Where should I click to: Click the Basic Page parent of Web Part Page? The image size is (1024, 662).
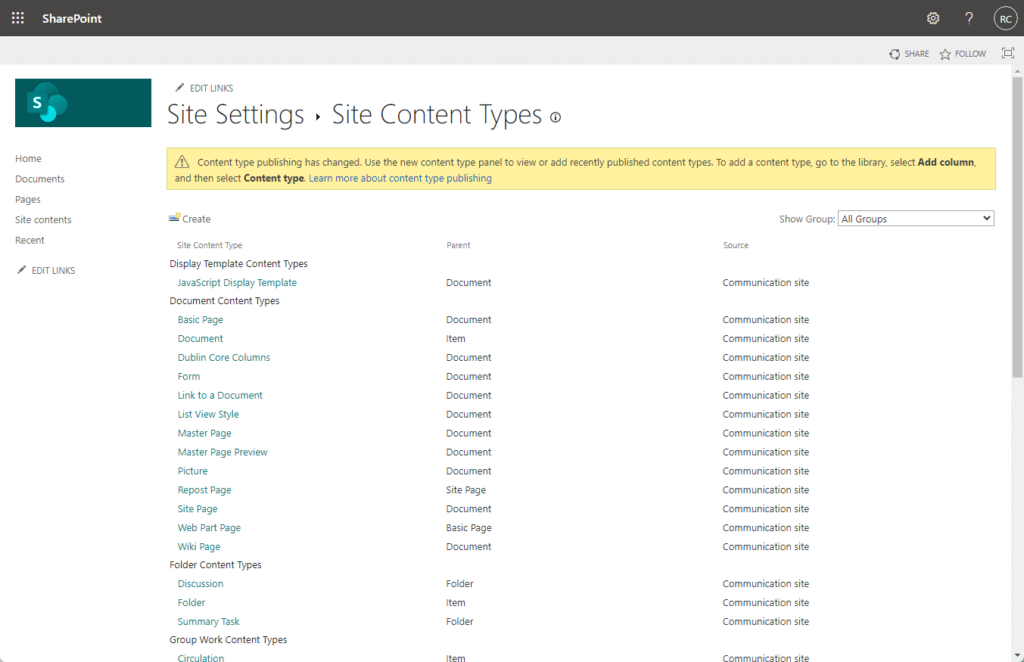click(469, 528)
